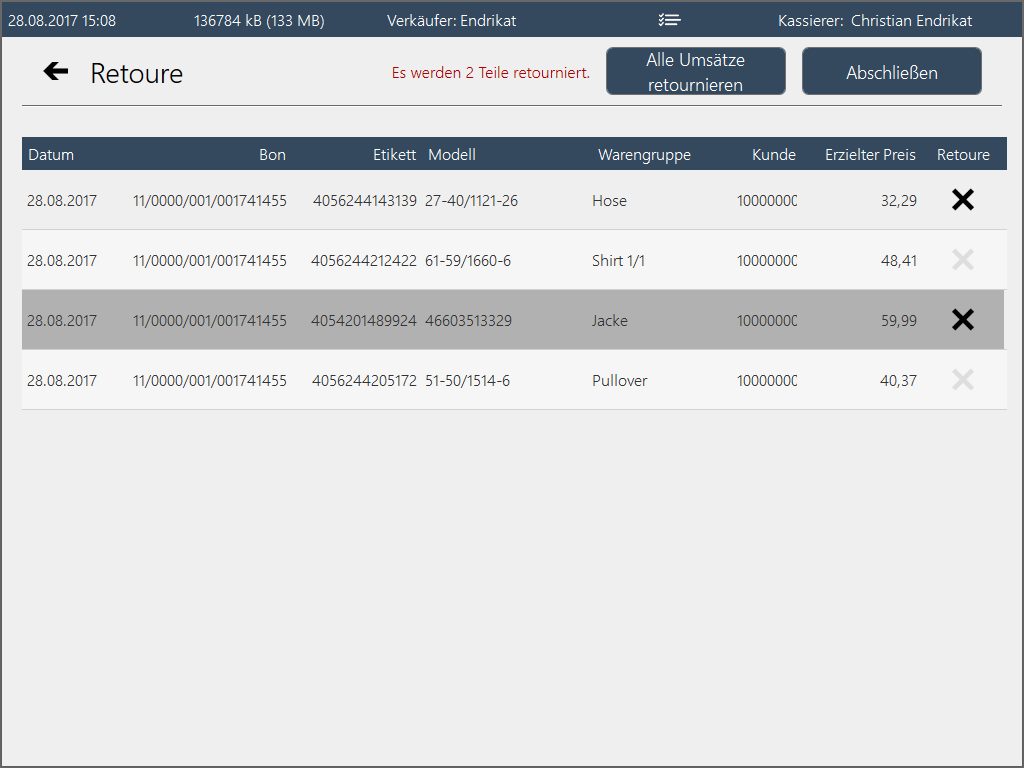Click the Erzielter Preis column header
Screen dimensions: 1024x768
coord(870,155)
